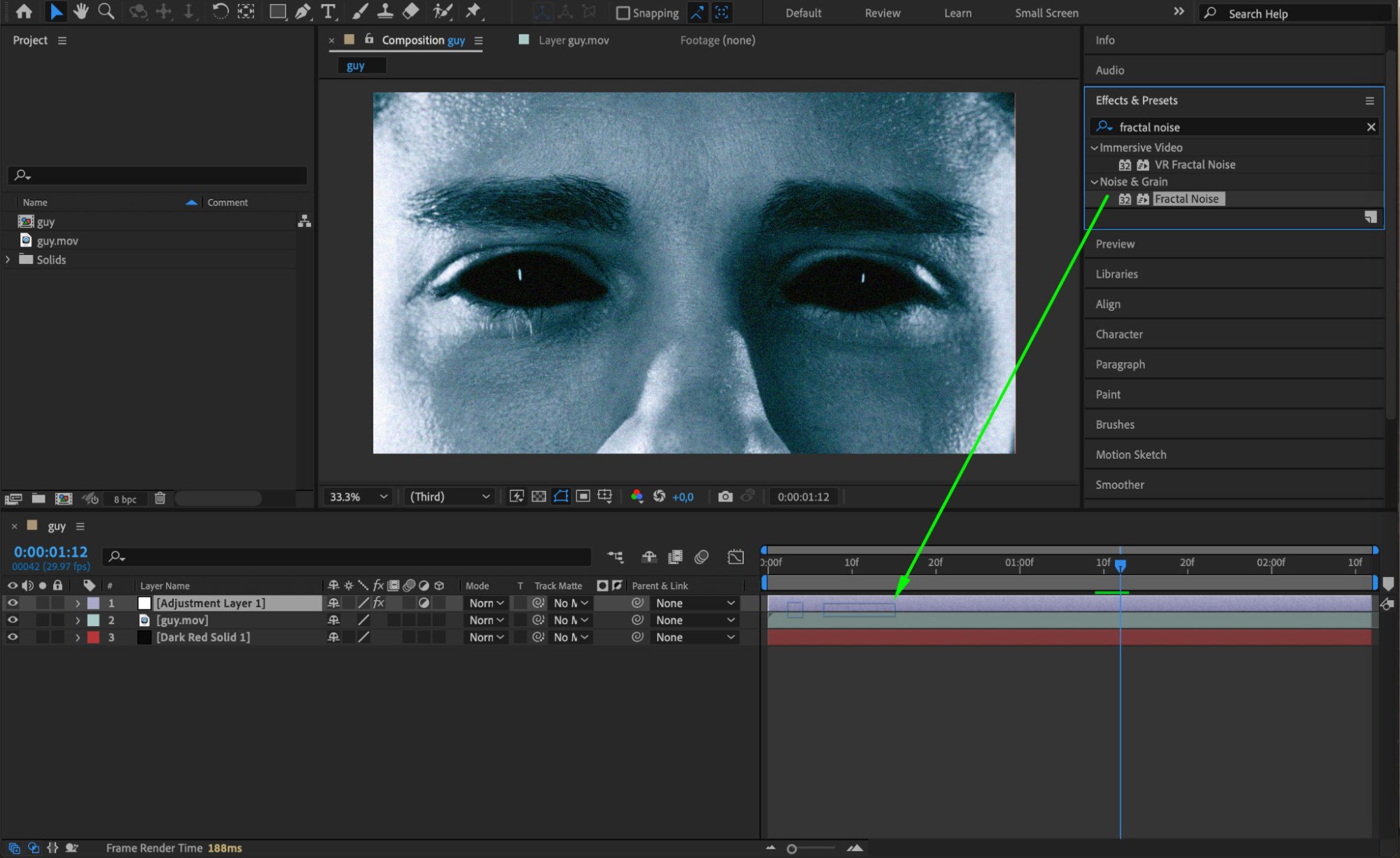Delete selected item with trash icon
This screenshot has height=858, width=1400.
tap(160, 498)
